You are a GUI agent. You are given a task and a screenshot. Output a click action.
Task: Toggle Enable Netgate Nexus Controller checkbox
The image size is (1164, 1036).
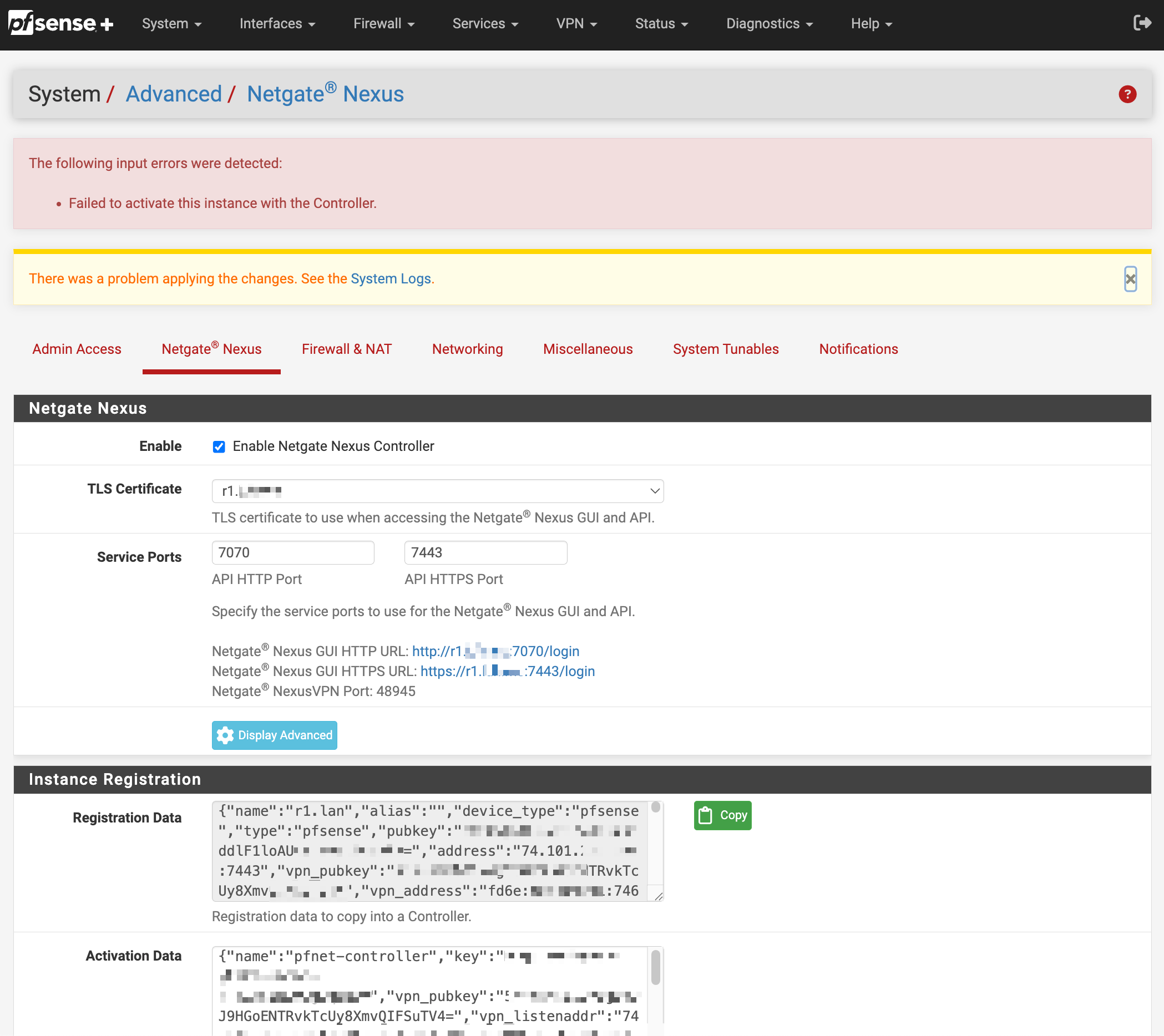coord(219,447)
